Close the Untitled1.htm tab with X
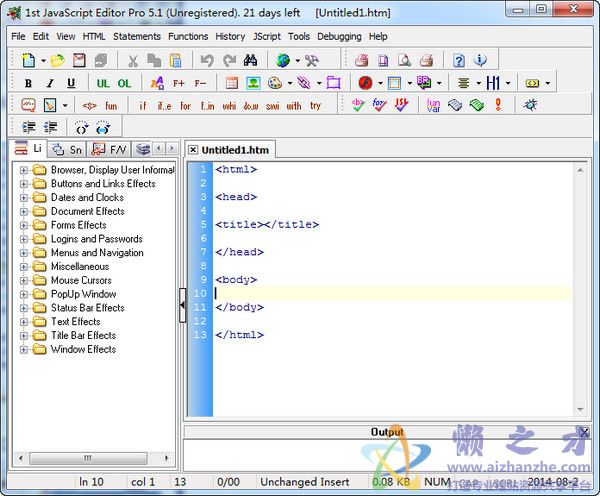The image size is (600, 496). (193, 150)
